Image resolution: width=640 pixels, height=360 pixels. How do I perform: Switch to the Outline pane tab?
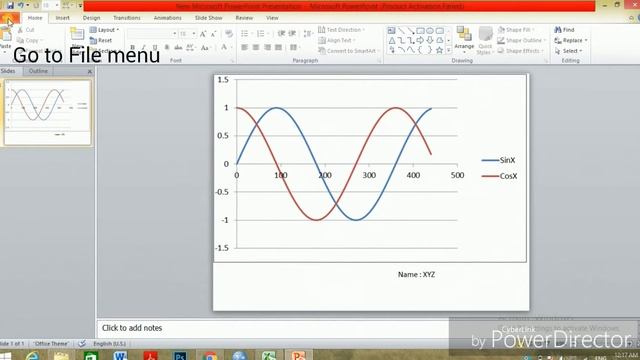(38, 71)
